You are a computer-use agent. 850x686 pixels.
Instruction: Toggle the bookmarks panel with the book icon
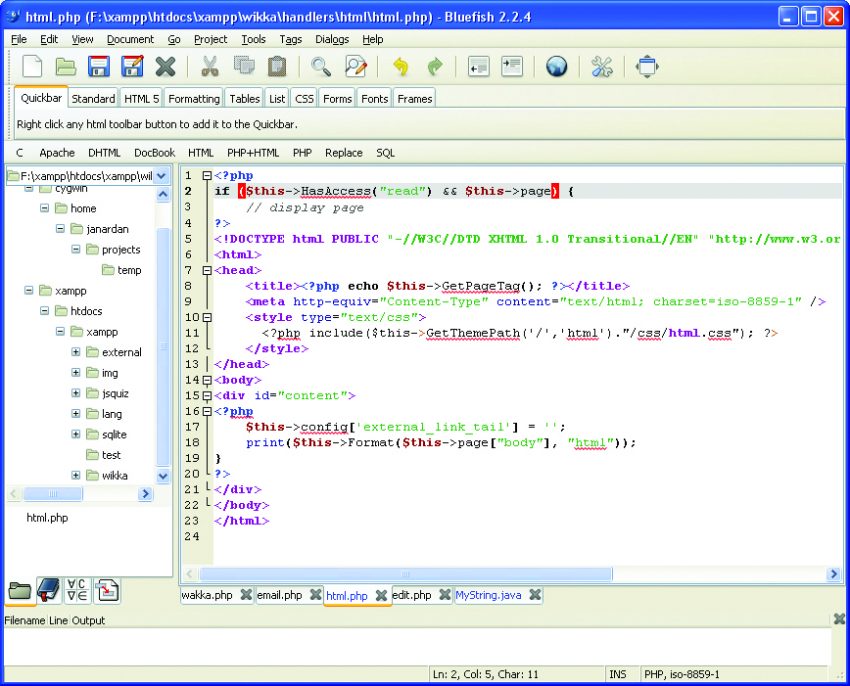click(47, 592)
